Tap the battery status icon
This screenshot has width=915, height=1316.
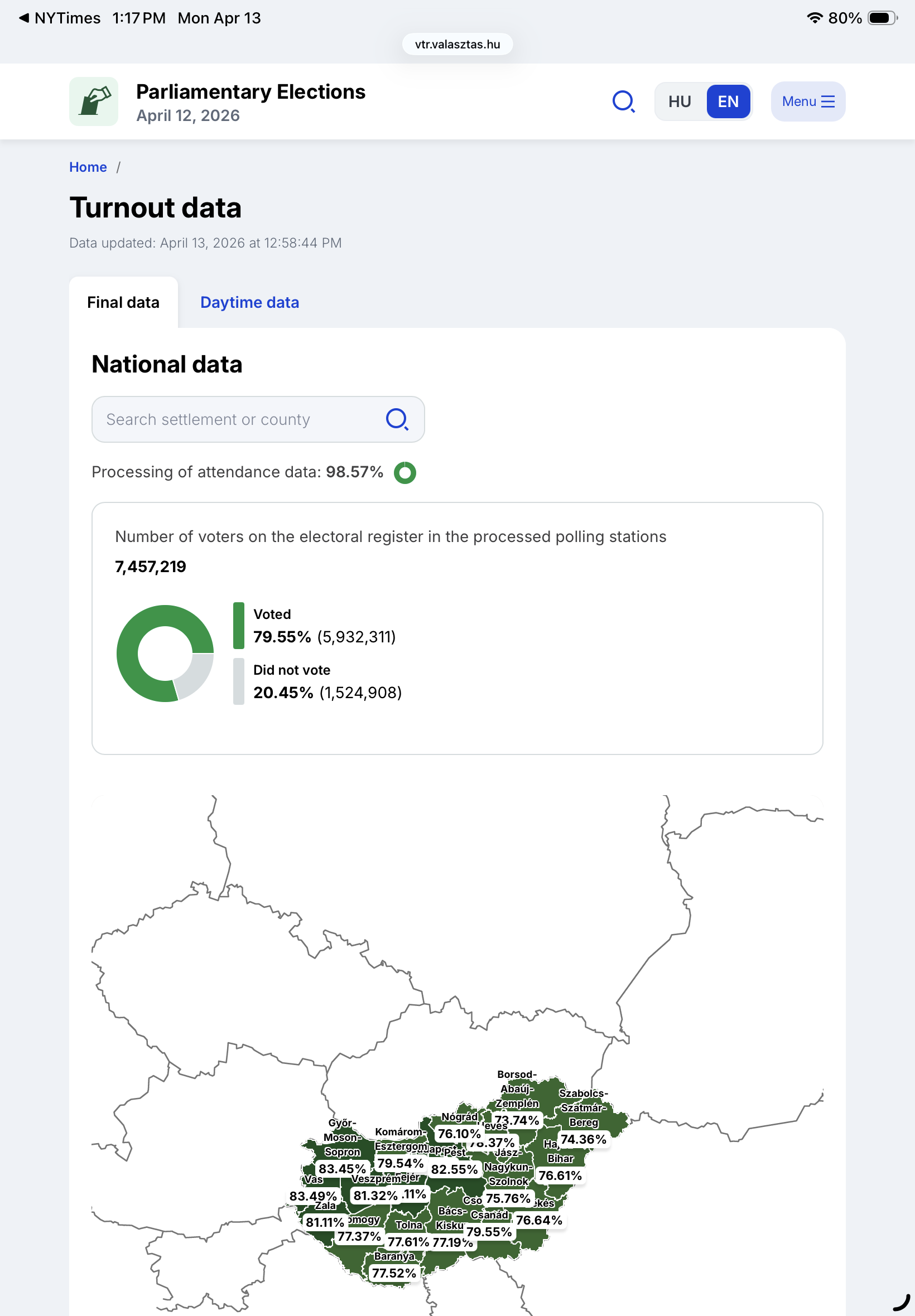pyautogui.click(x=882, y=18)
